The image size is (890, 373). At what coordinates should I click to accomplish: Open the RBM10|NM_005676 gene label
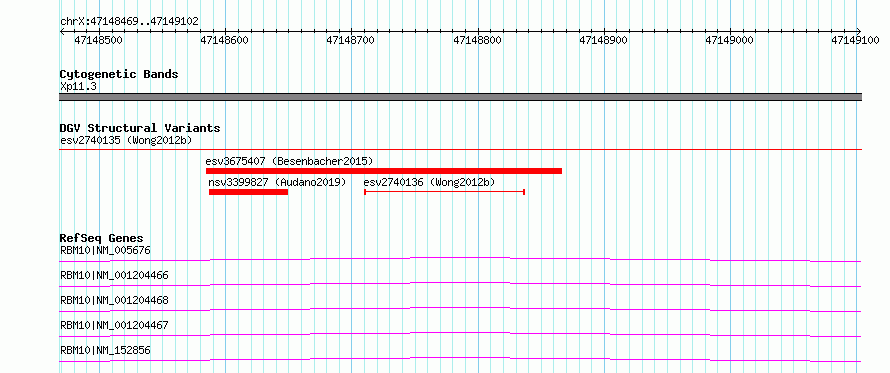coord(106,250)
